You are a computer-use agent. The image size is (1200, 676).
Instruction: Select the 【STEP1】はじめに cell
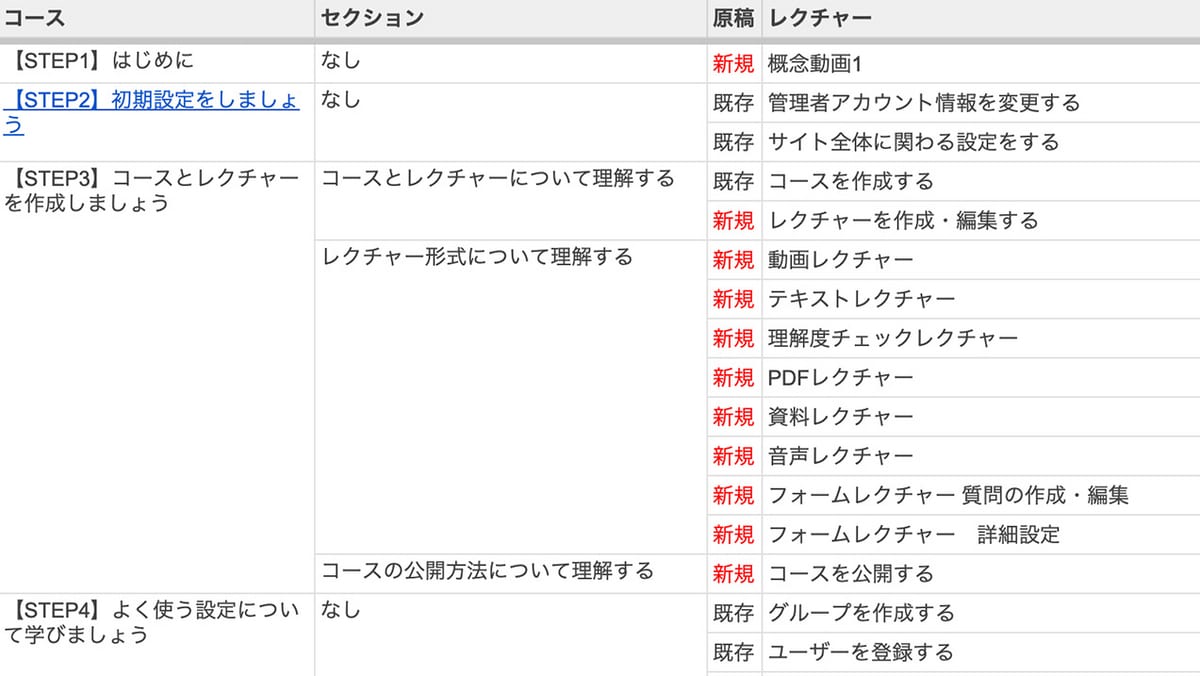point(157,62)
